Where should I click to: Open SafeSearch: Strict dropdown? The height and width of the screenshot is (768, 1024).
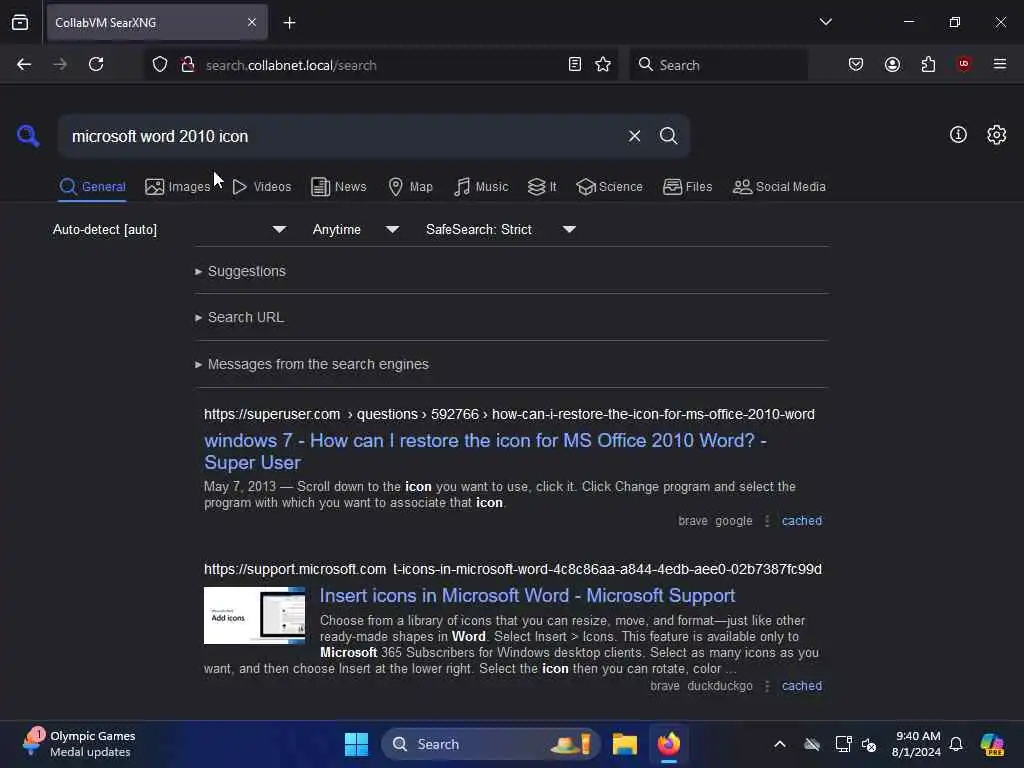pos(501,229)
